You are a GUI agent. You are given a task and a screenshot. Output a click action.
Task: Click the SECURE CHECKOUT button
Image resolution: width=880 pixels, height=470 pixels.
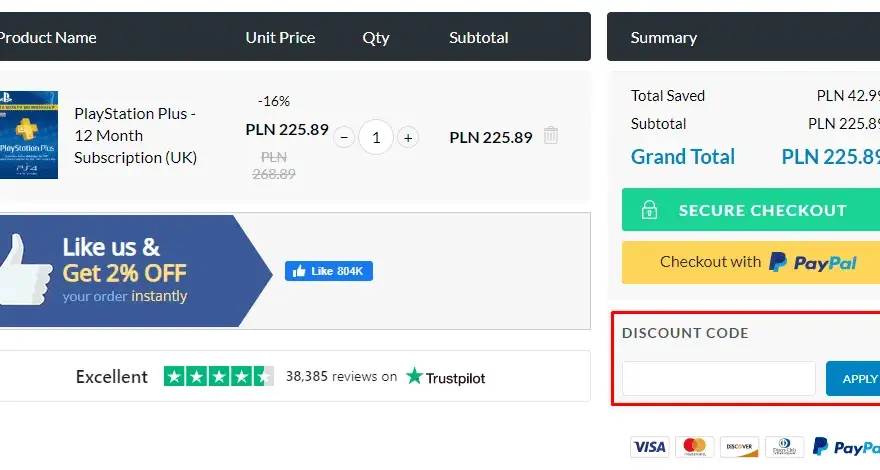tap(751, 210)
